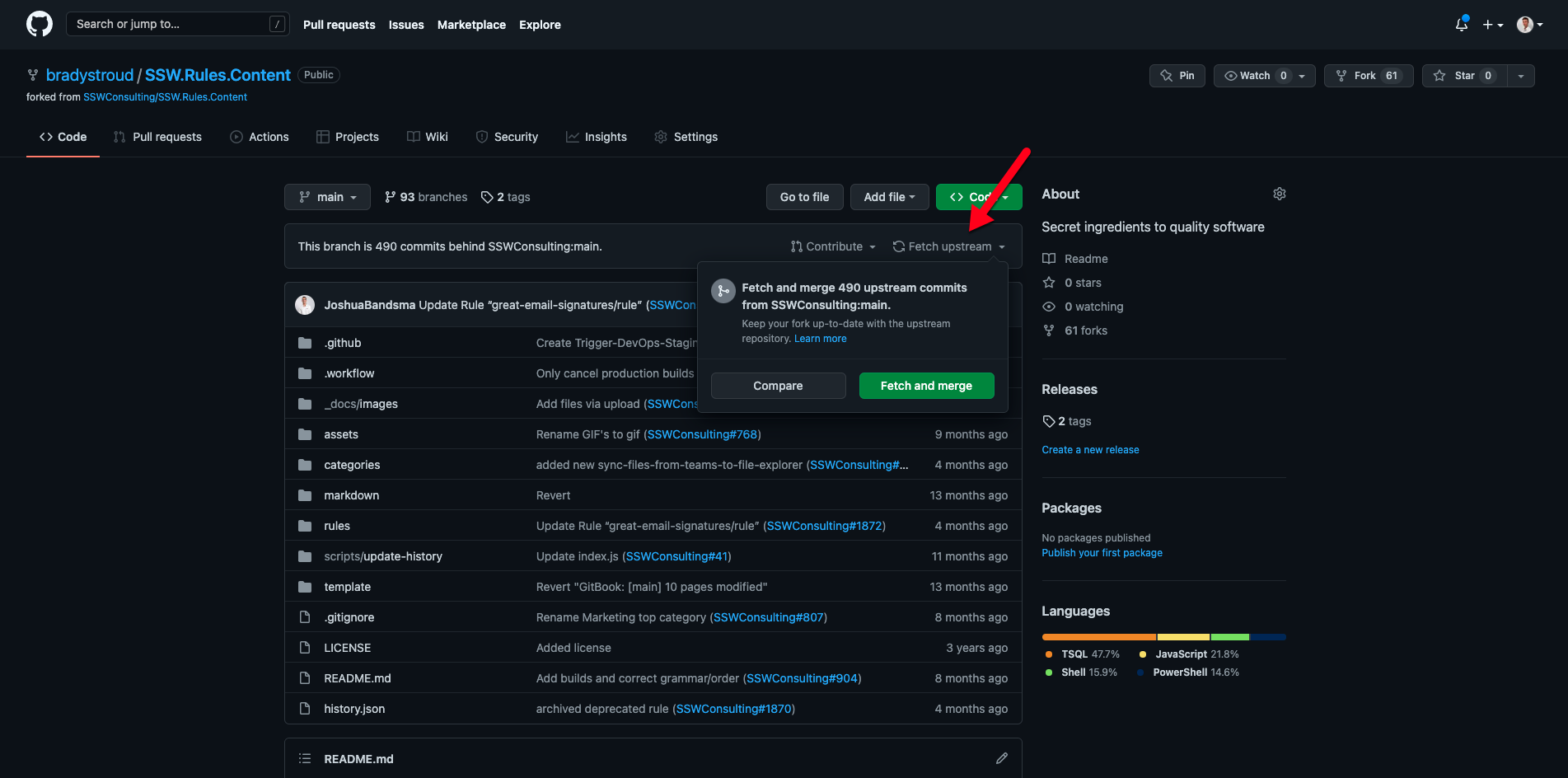
Task: Click the template folder icon
Action: 305,587
